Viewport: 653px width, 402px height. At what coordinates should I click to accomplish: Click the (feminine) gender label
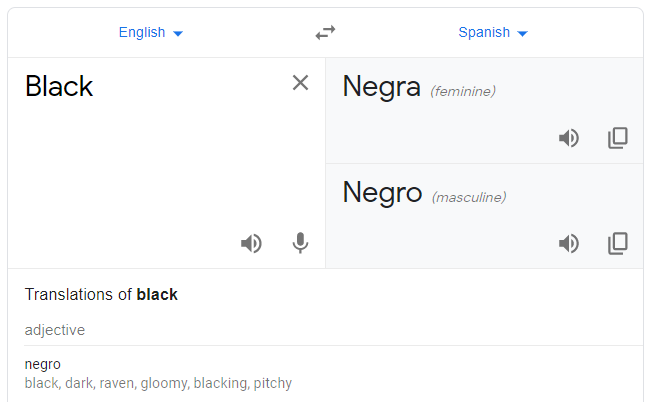[x=463, y=91]
